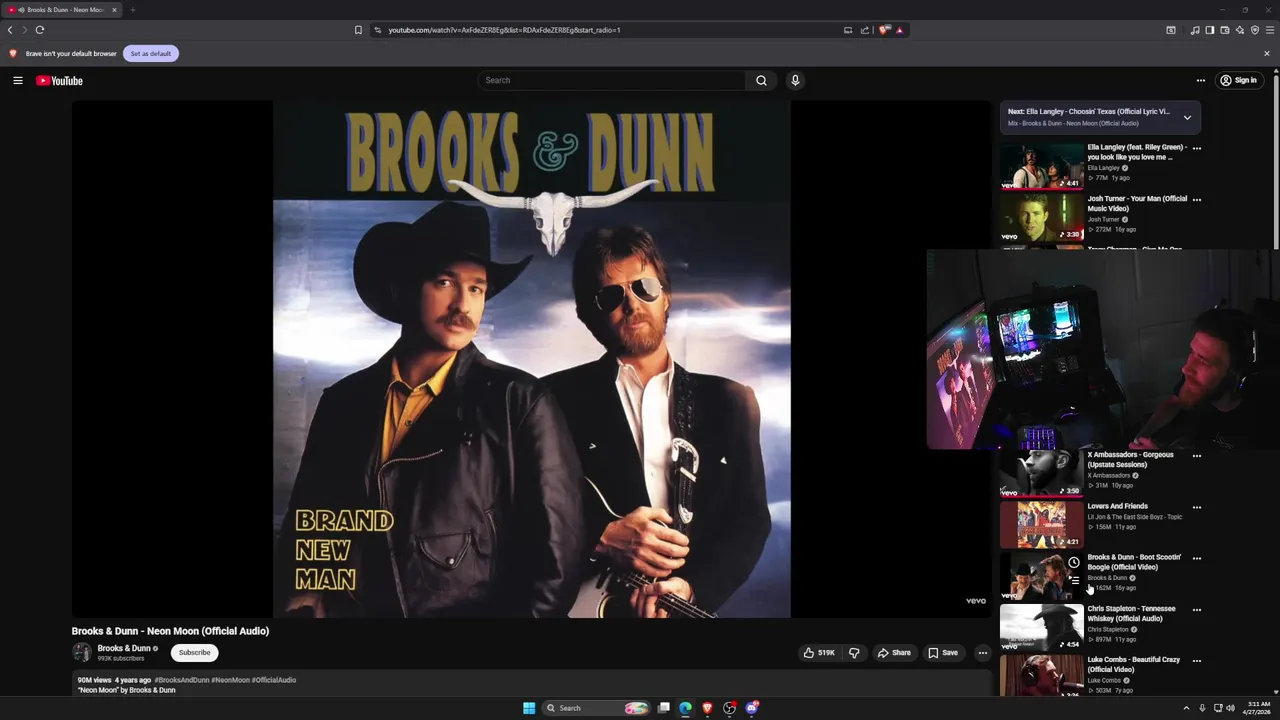Screen dimensions: 1280x720
Task: Open Chris Stapleton Tennessee Whiskey title
Action: 1131,613
